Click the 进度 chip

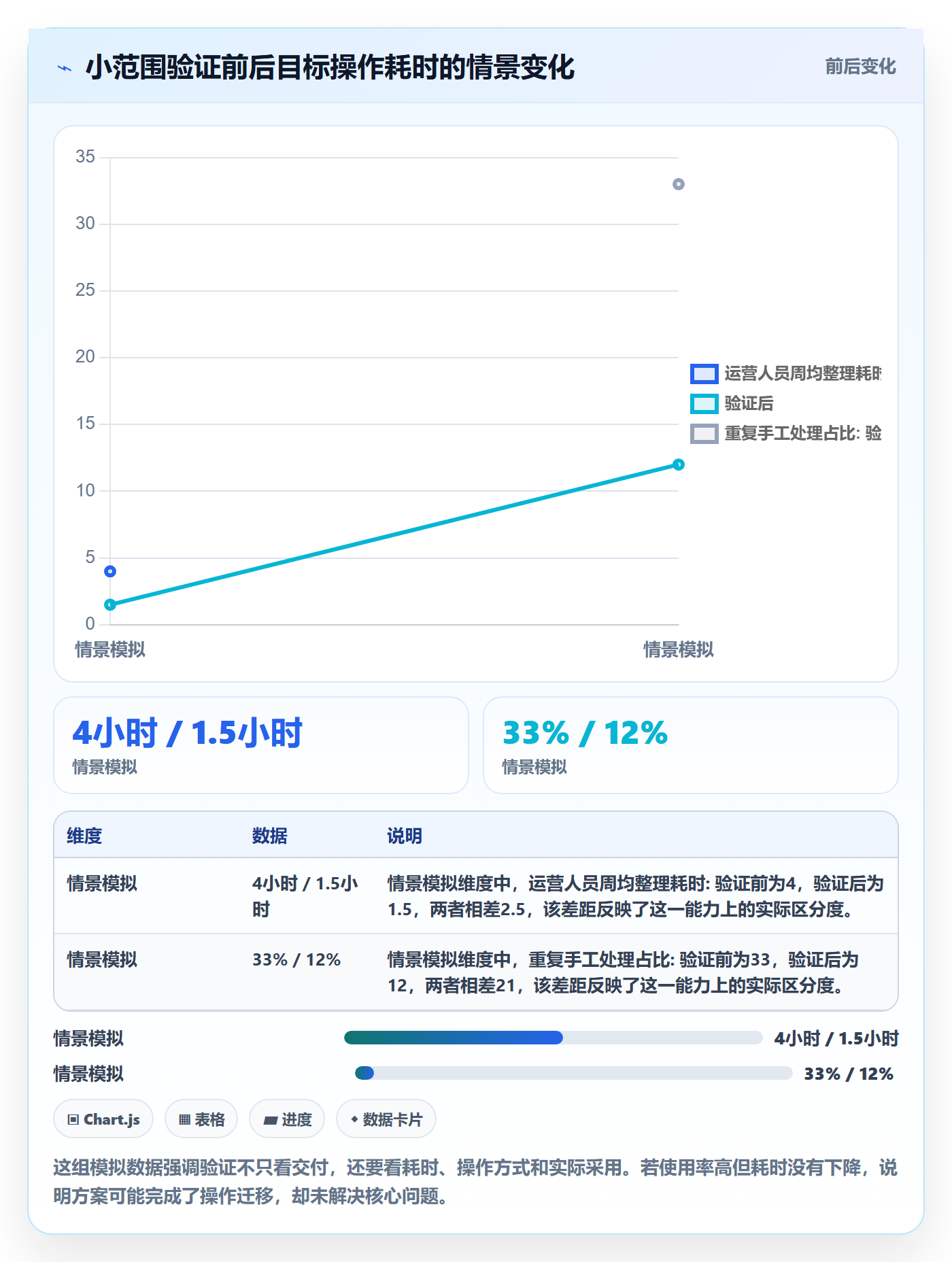pos(287,1119)
